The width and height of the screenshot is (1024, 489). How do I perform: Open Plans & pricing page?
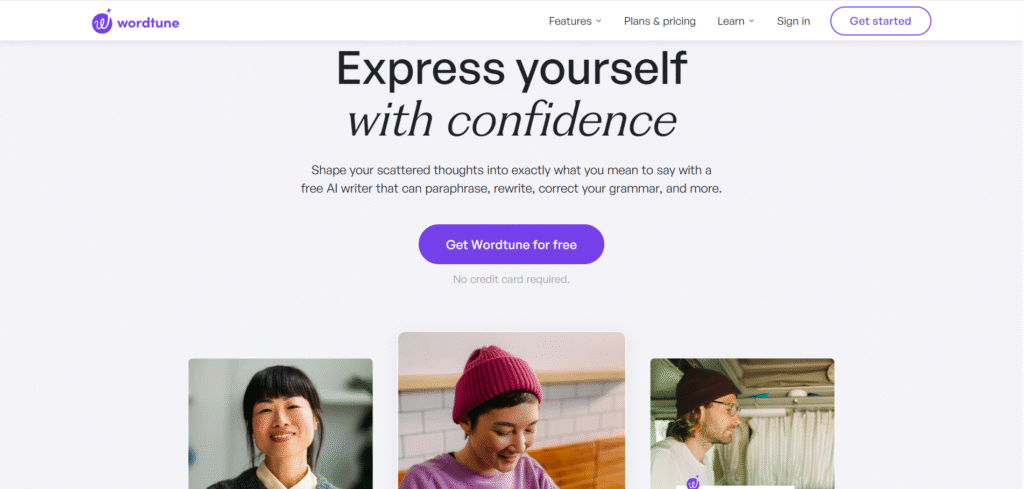(x=660, y=21)
